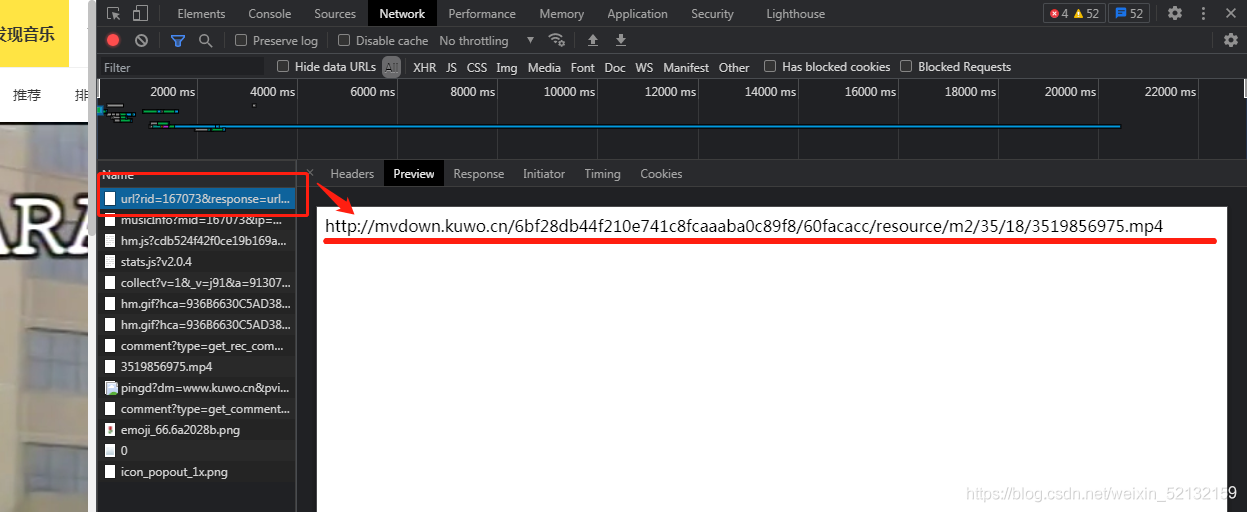The image size is (1247, 512).
Task: Select the Preview tab of request
Action: point(413,173)
